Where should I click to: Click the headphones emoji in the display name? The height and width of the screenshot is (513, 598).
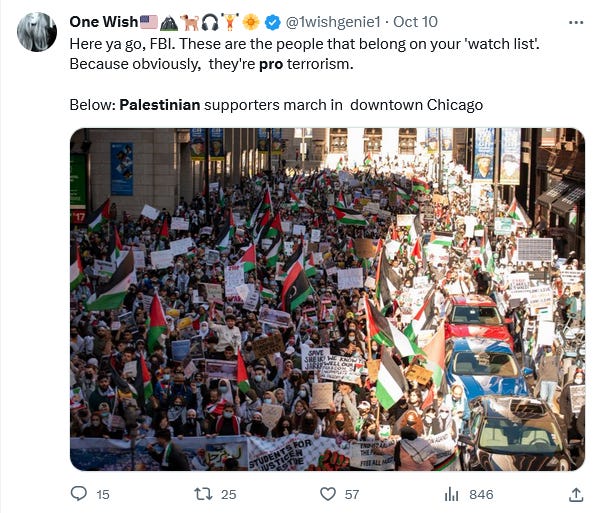point(210,22)
